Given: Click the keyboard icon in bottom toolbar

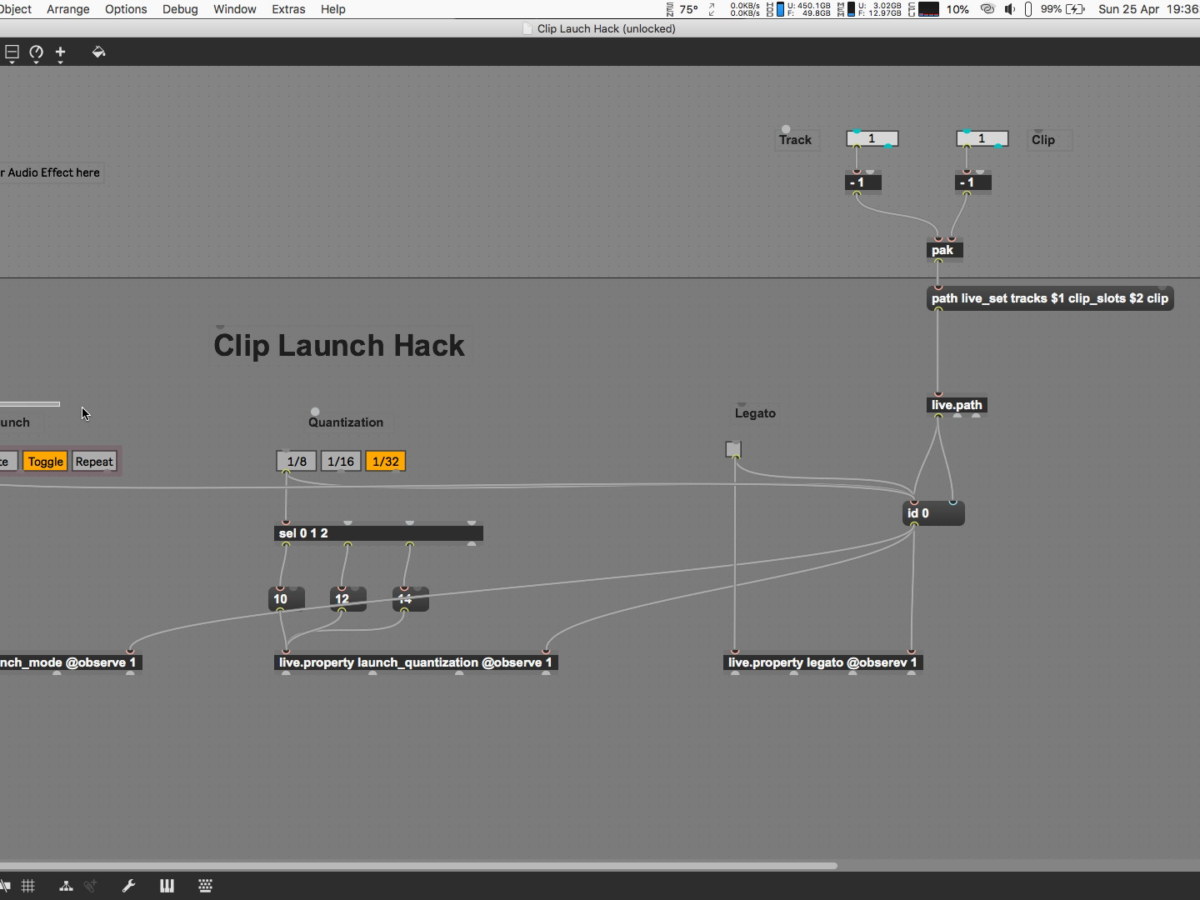Looking at the screenshot, I should [205, 885].
